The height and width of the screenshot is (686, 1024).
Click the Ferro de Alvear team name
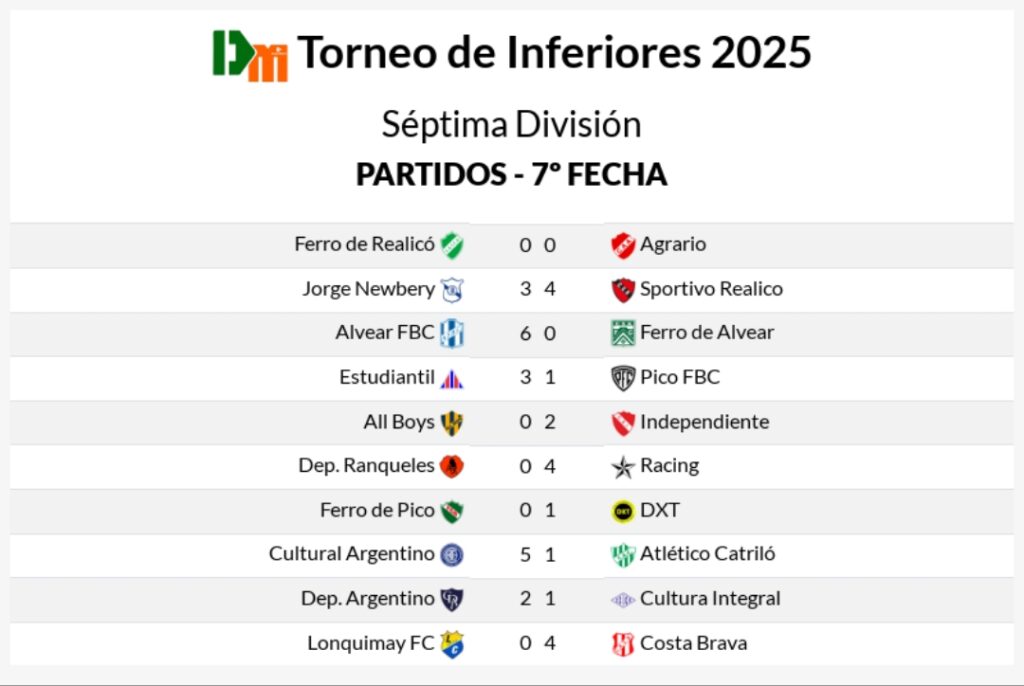pos(706,333)
